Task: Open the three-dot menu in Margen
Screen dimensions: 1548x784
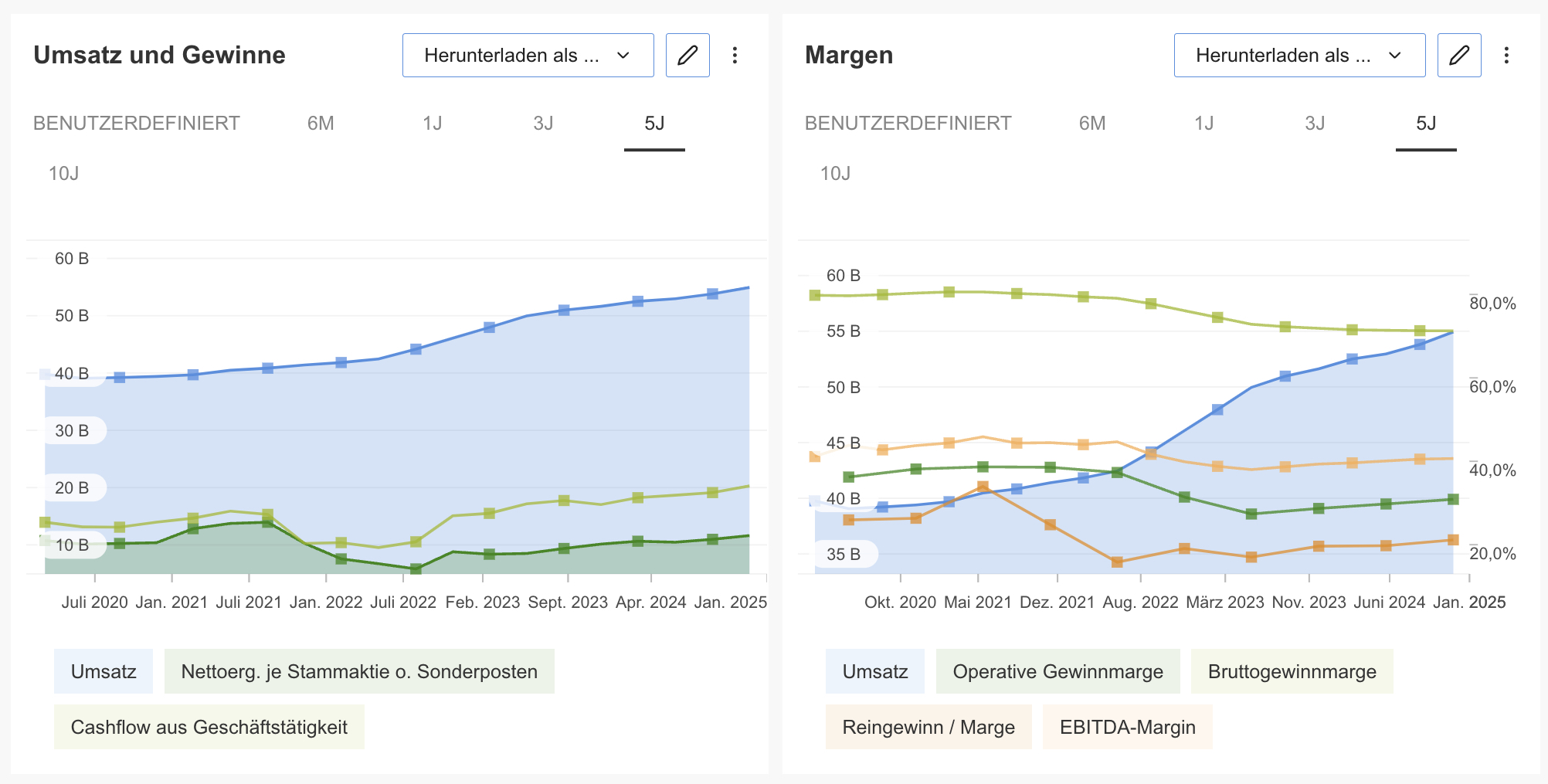Action: click(1506, 55)
